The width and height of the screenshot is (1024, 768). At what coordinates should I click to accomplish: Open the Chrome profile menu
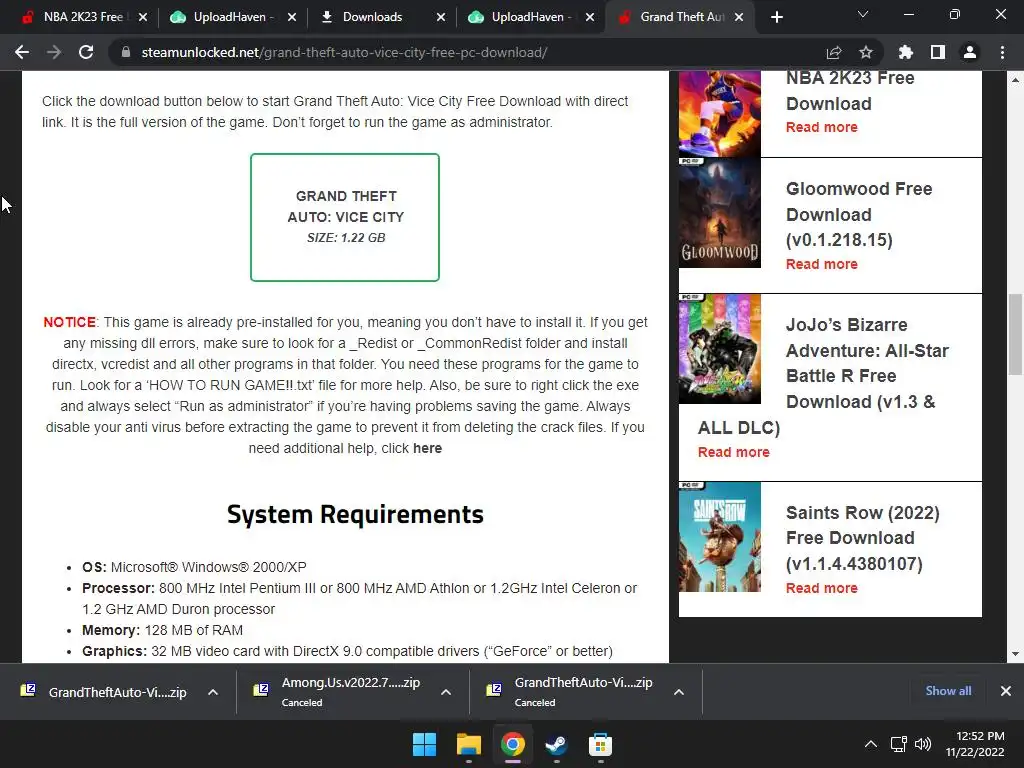click(970, 52)
